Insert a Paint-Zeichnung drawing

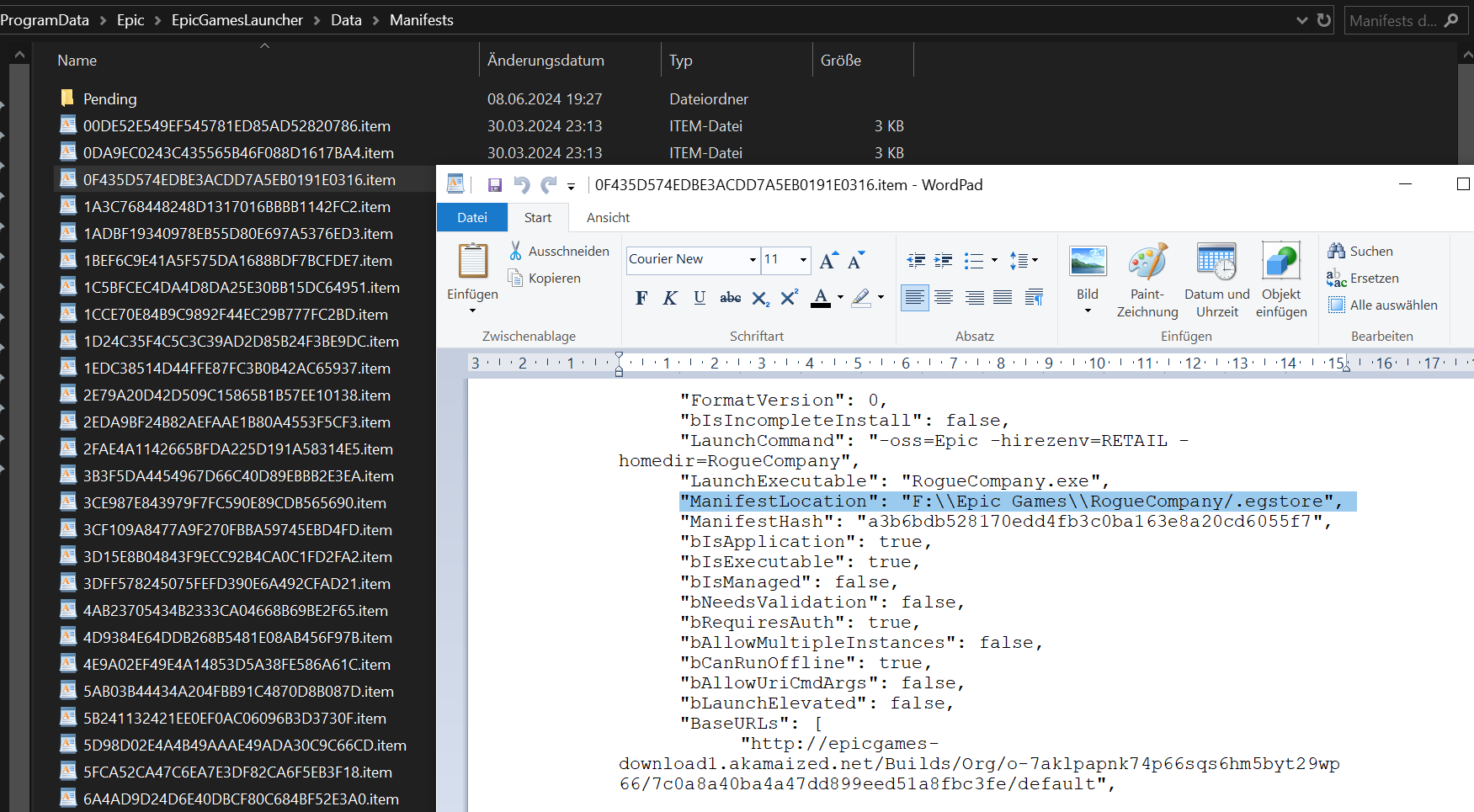pyautogui.click(x=1147, y=281)
